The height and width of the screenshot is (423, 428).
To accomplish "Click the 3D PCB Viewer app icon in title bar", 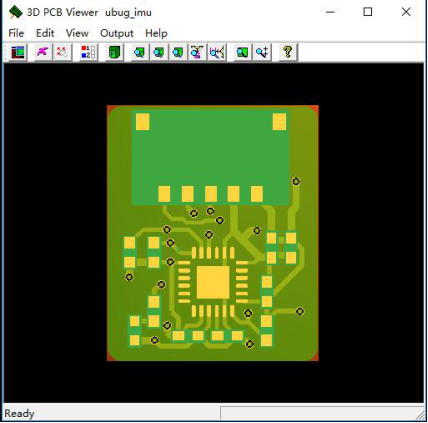I will tap(15, 12).
